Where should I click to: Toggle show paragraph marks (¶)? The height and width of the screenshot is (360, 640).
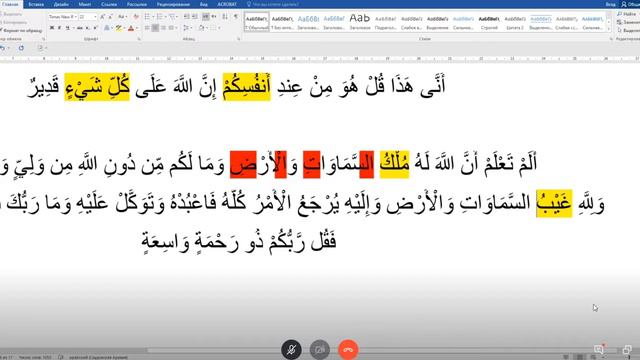[236, 17]
